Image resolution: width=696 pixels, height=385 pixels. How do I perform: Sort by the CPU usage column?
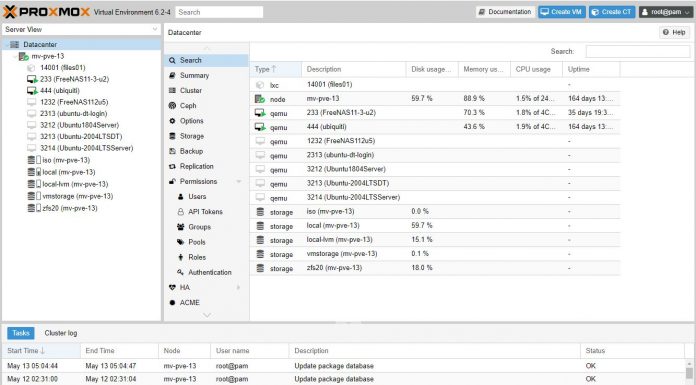click(x=536, y=69)
